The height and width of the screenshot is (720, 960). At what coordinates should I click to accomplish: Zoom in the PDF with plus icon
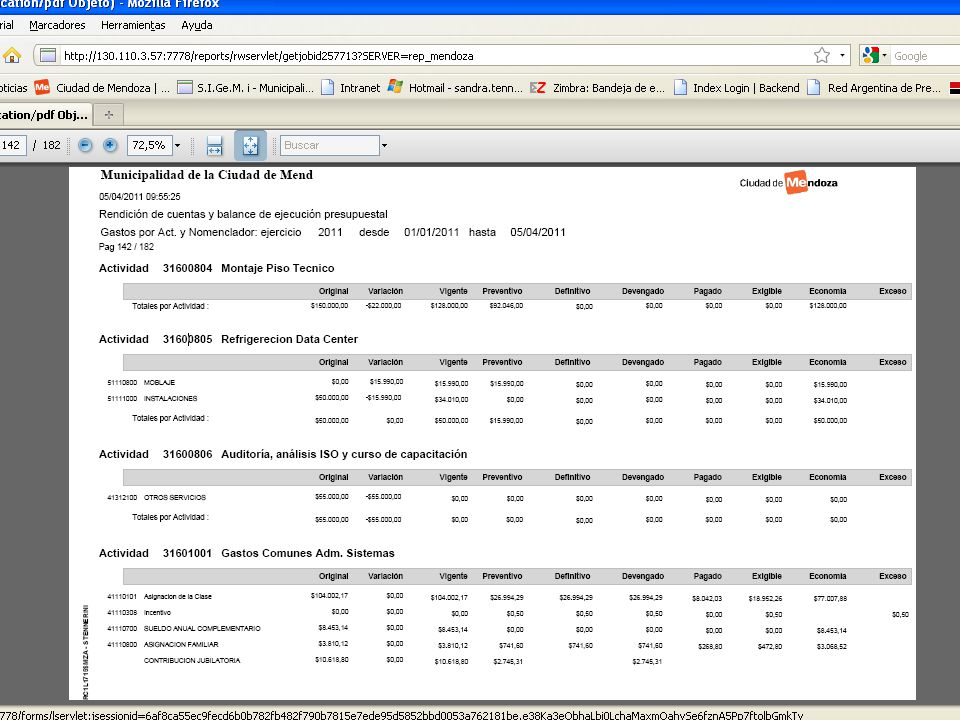(x=110, y=145)
